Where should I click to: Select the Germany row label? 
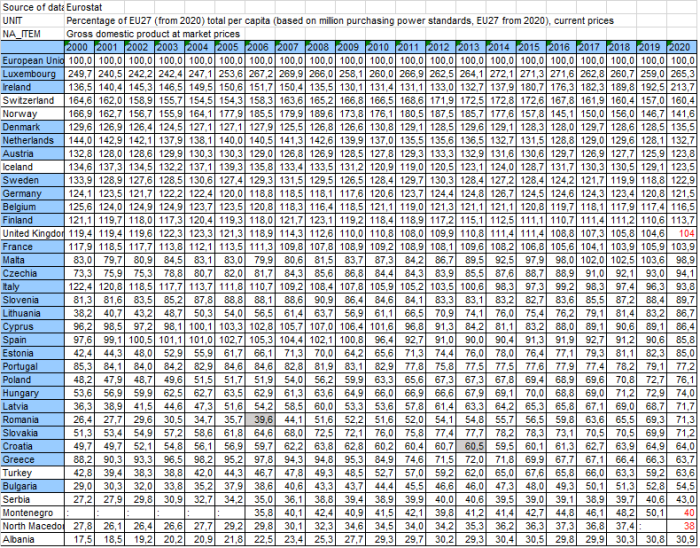pos(32,192)
